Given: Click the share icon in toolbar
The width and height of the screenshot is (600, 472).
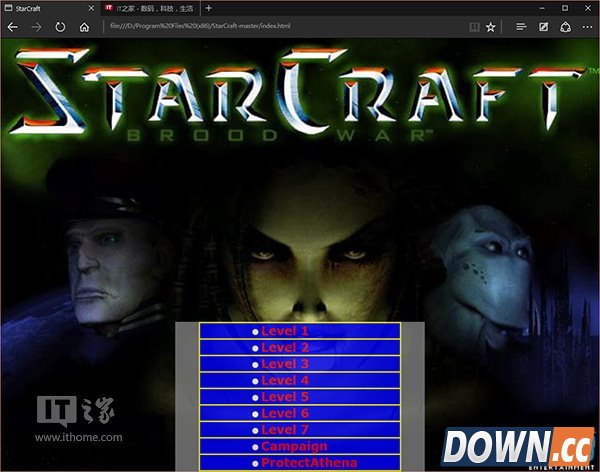Looking at the screenshot, I should (x=565, y=27).
